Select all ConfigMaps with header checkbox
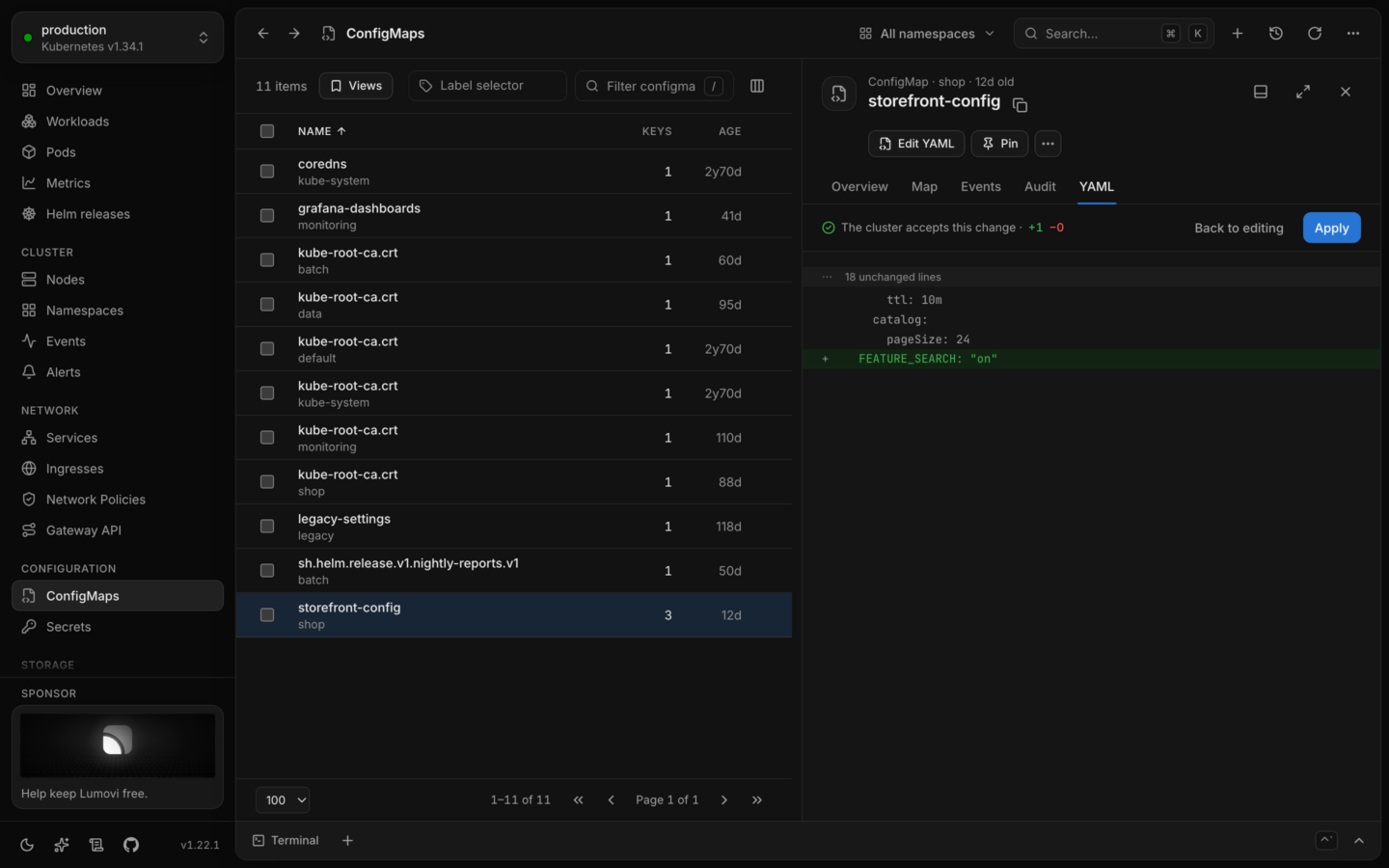Screen dimensions: 1389x868 pyautogui.click(x=267, y=131)
